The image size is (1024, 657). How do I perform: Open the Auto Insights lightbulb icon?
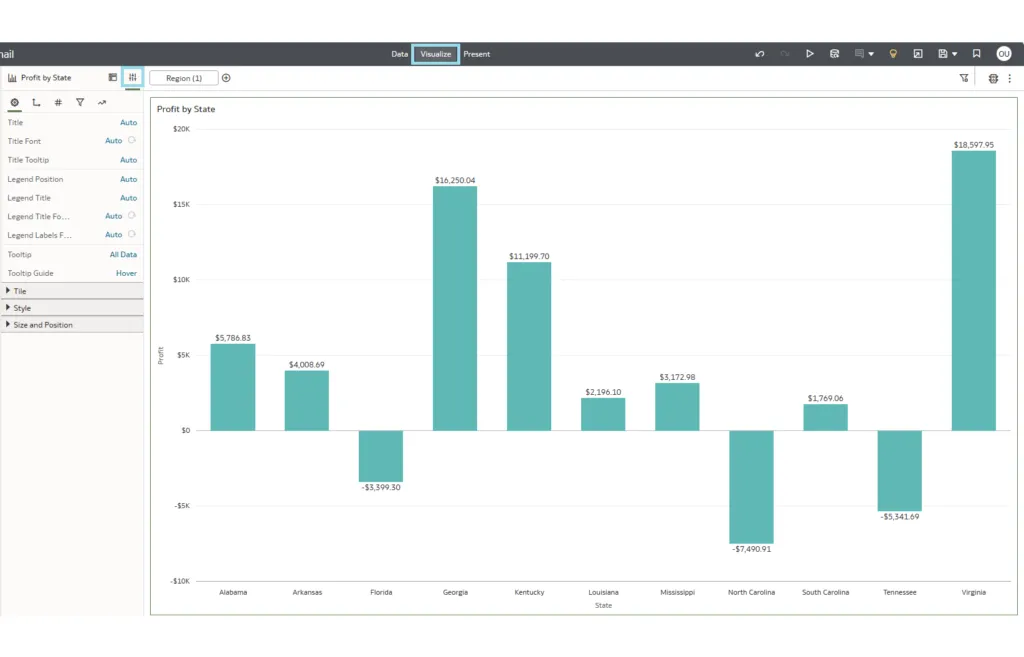pyautogui.click(x=894, y=54)
